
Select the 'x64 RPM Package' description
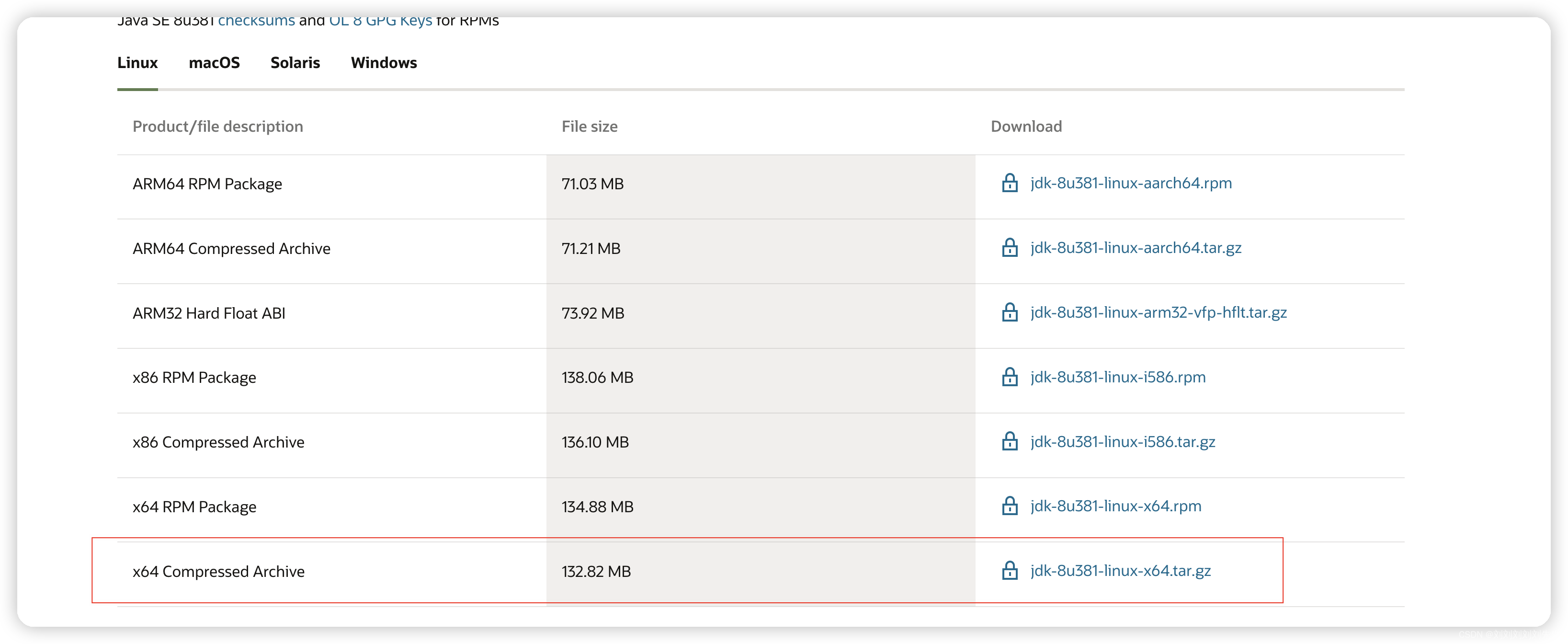(194, 507)
